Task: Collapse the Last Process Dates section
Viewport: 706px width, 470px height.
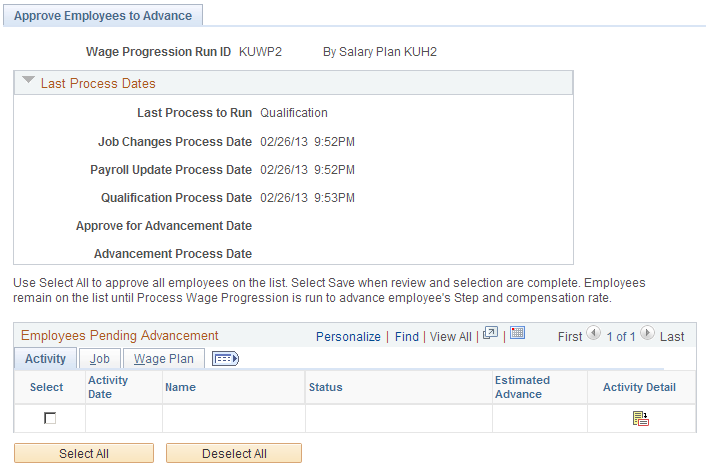Action: pos(28,80)
